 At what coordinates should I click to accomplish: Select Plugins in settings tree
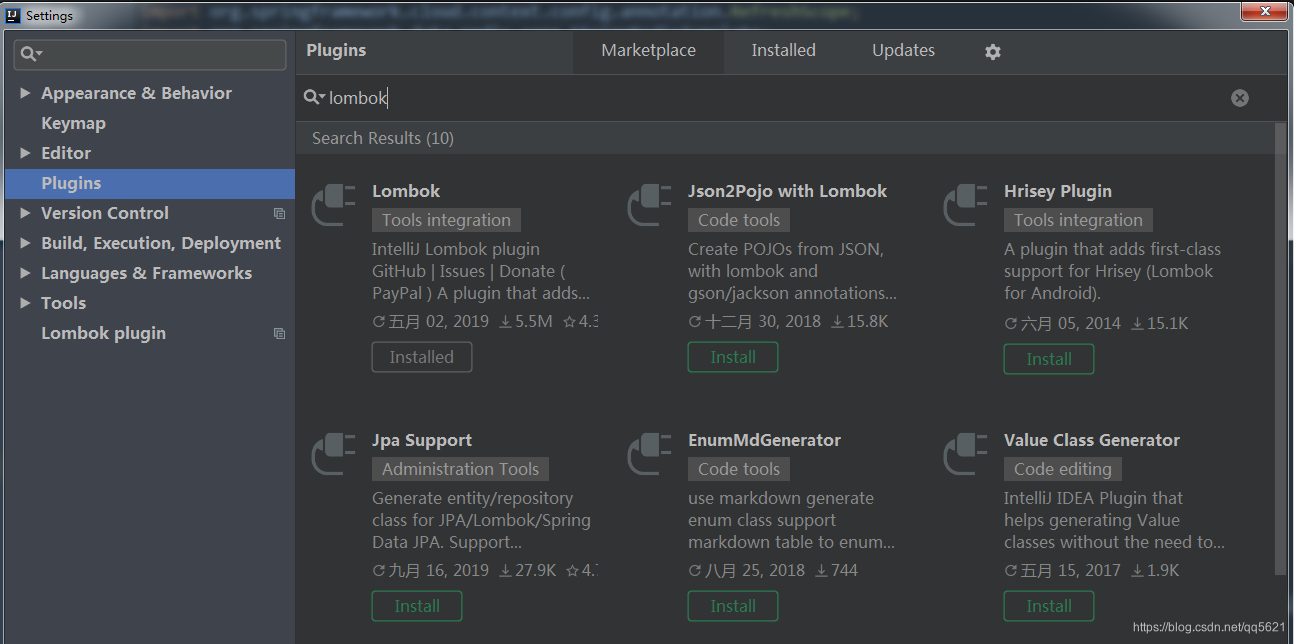(150, 184)
